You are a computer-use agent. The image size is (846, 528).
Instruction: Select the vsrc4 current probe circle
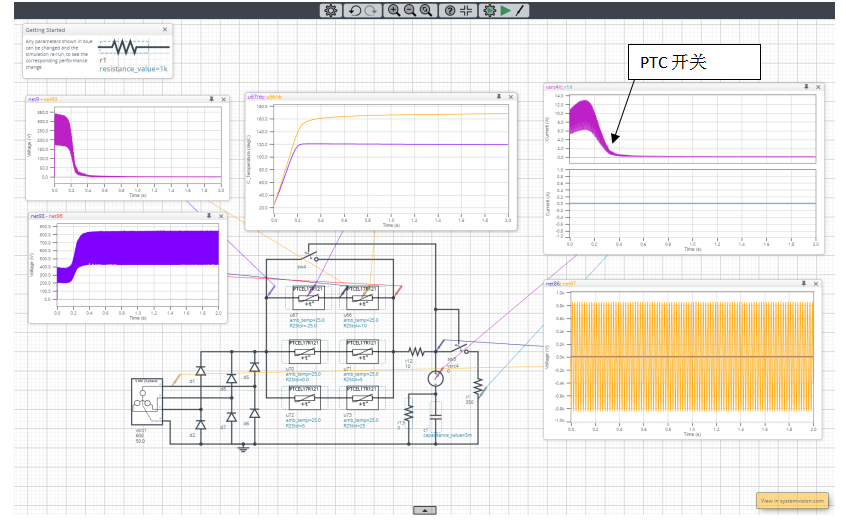point(436,379)
